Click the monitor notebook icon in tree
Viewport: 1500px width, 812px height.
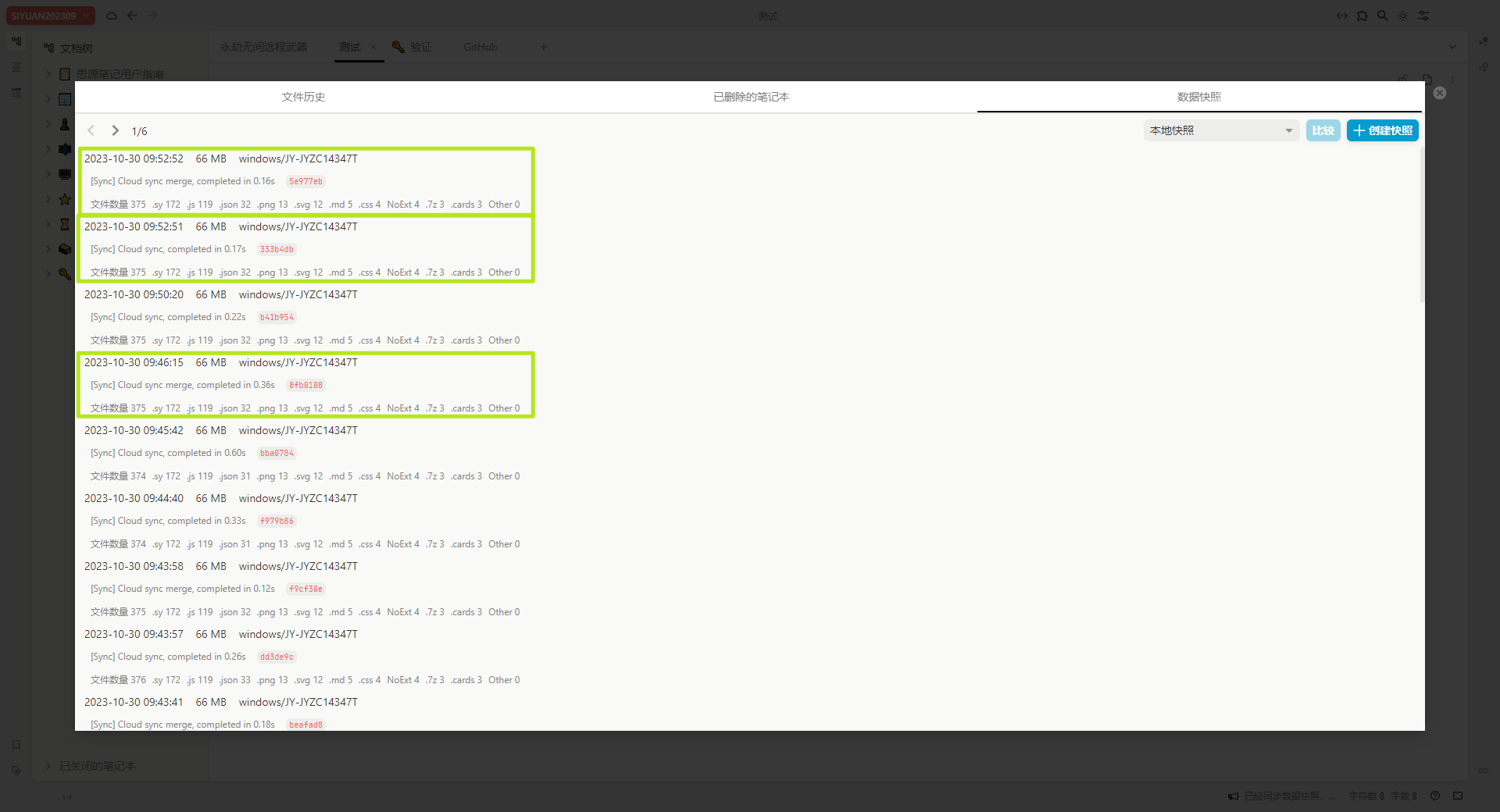tap(65, 174)
